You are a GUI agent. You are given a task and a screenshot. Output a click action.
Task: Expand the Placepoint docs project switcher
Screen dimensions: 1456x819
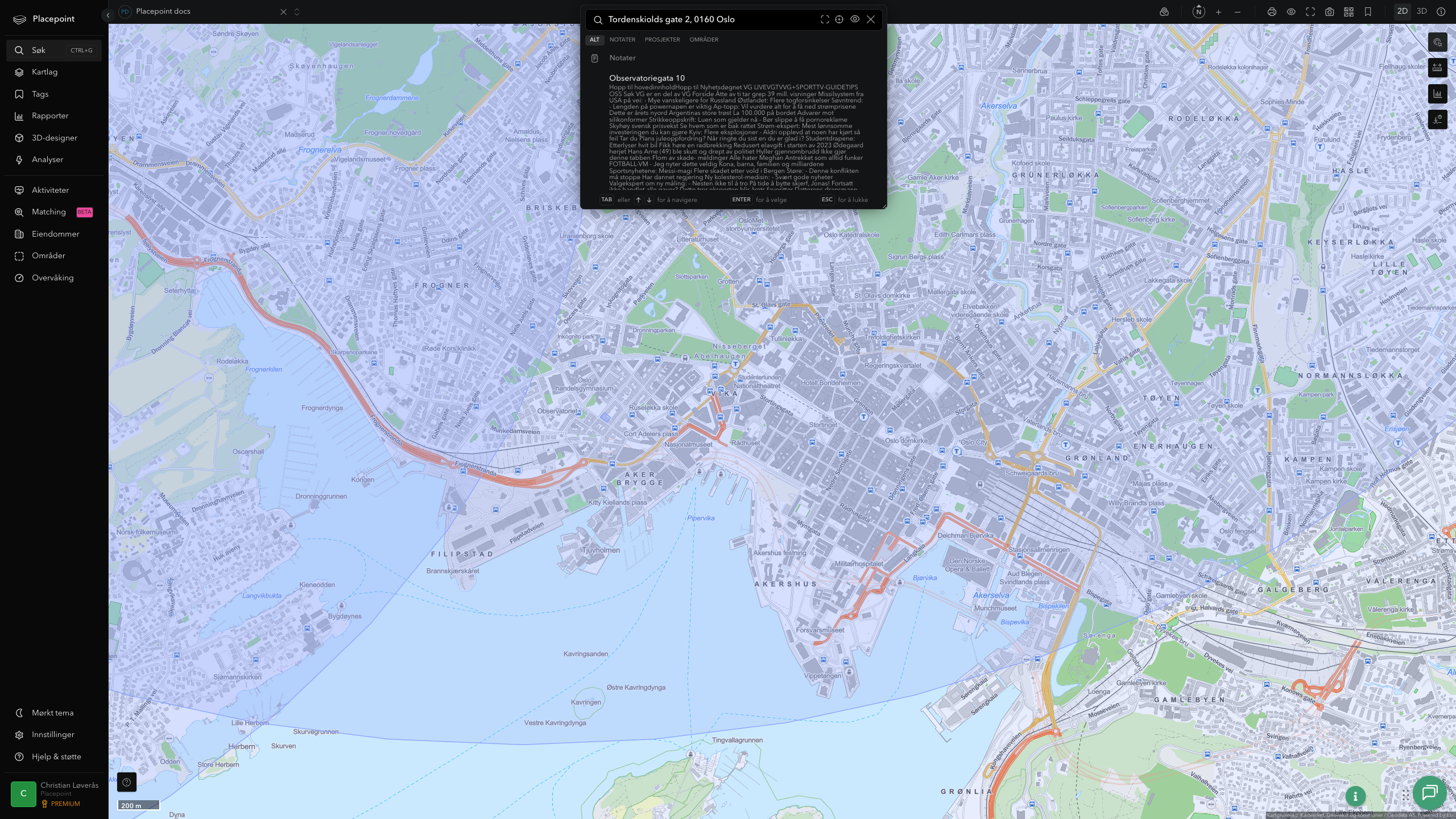click(x=297, y=12)
